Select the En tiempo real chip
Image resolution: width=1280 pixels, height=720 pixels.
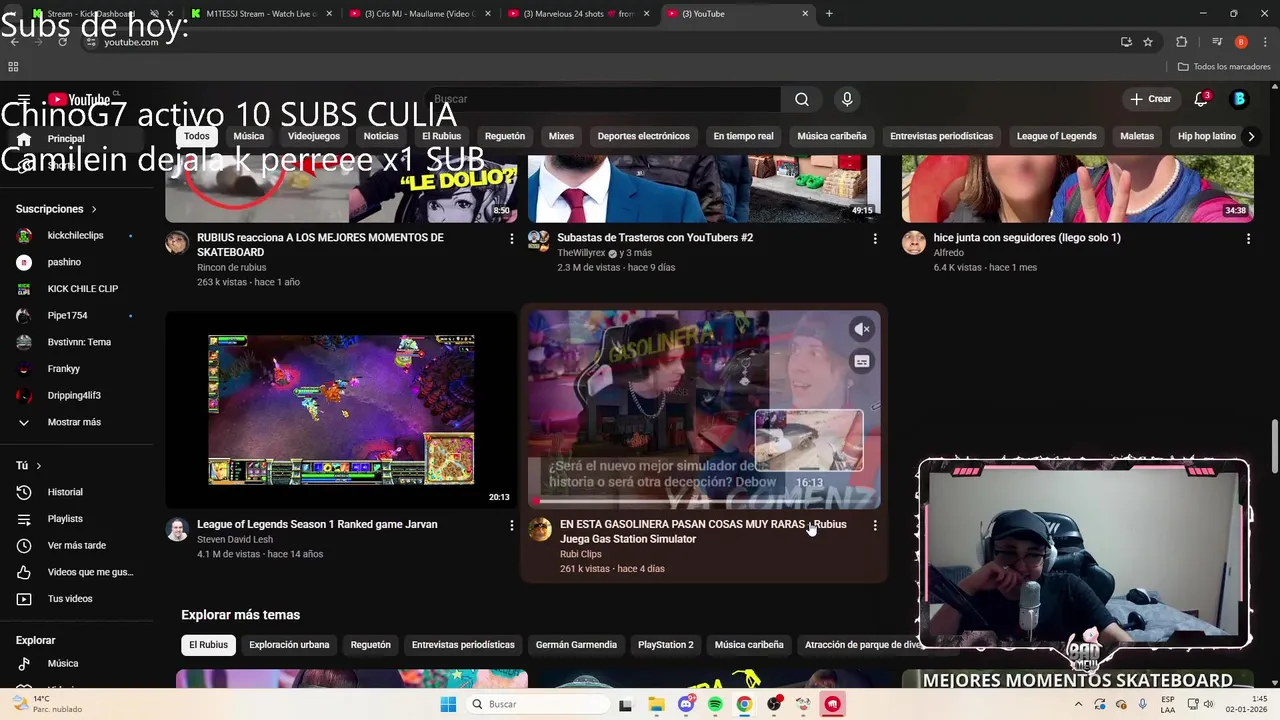tap(743, 136)
